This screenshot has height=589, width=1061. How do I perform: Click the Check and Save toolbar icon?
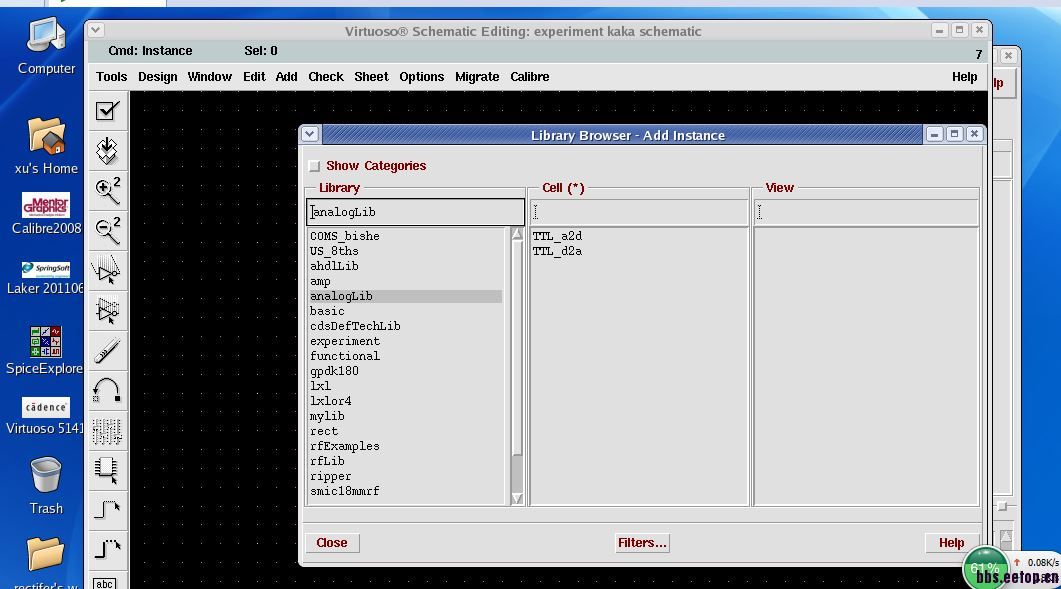click(x=108, y=110)
